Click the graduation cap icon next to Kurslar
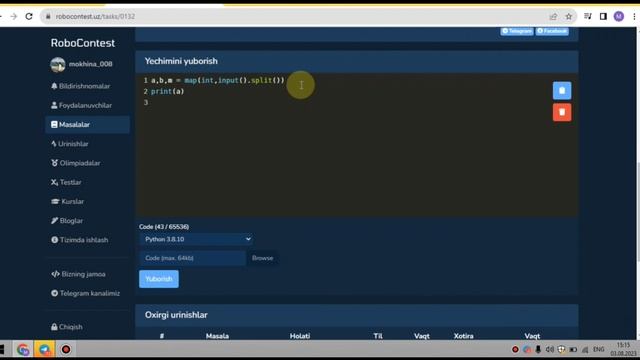 tap(55, 201)
